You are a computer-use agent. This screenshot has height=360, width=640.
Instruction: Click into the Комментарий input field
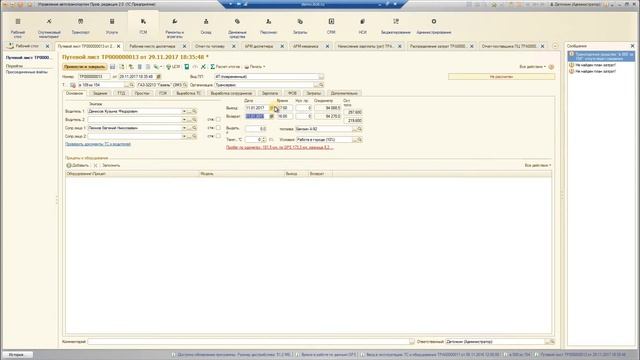pyautogui.click(x=249, y=342)
